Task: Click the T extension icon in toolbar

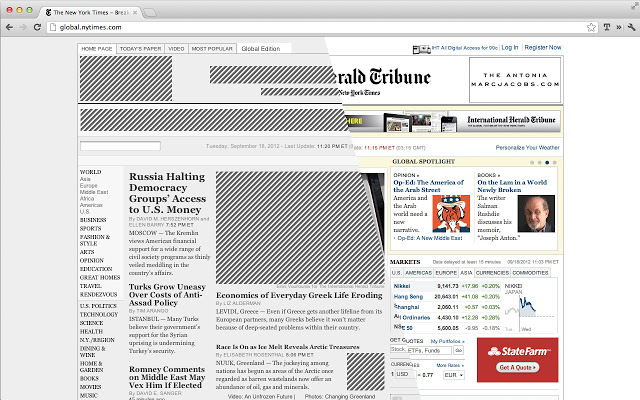Action: tap(607, 27)
